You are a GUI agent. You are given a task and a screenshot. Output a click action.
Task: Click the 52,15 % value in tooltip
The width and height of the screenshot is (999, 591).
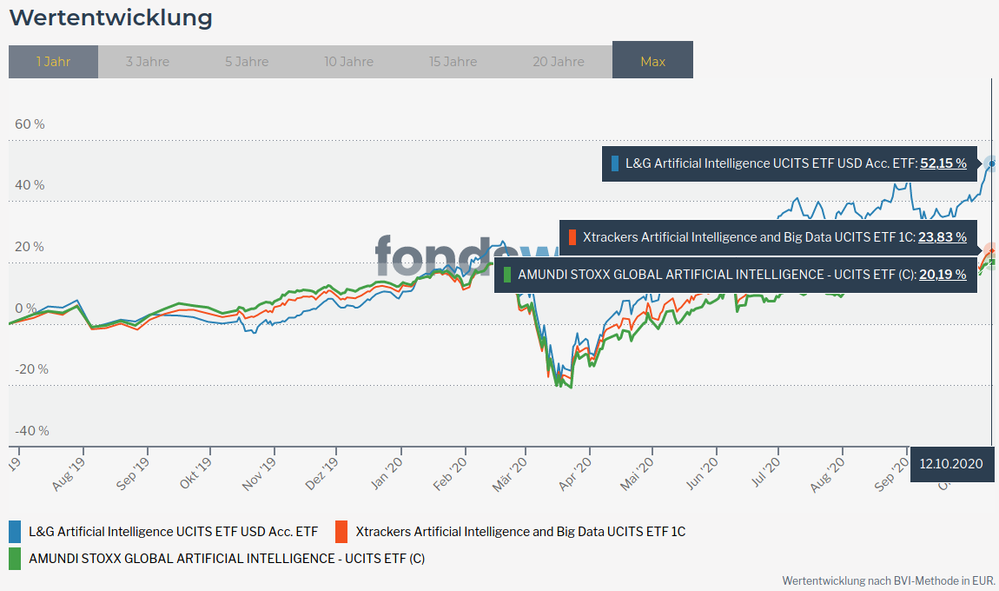[x=943, y=163]
